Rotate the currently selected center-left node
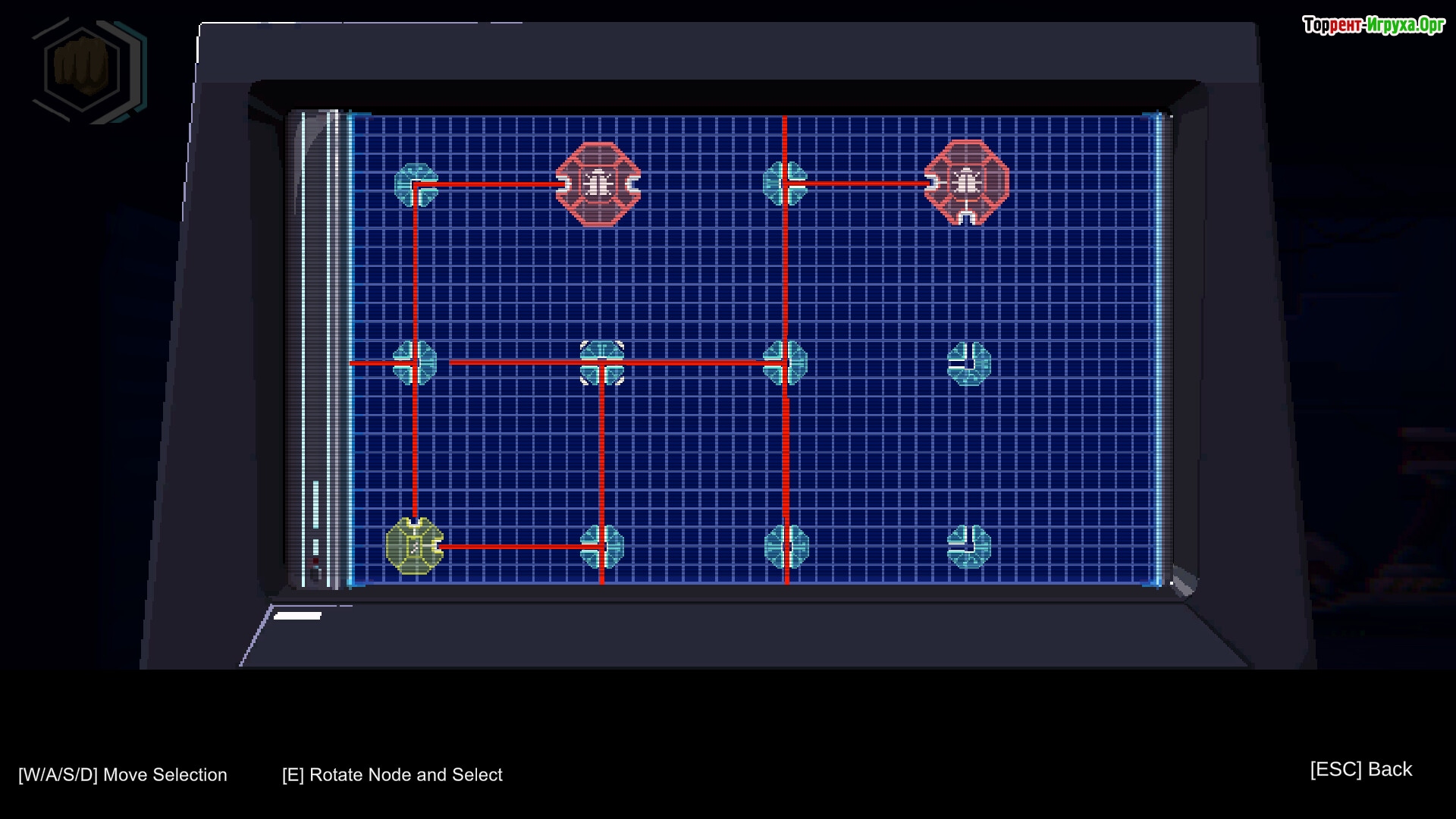 click(x=602, y=362)
